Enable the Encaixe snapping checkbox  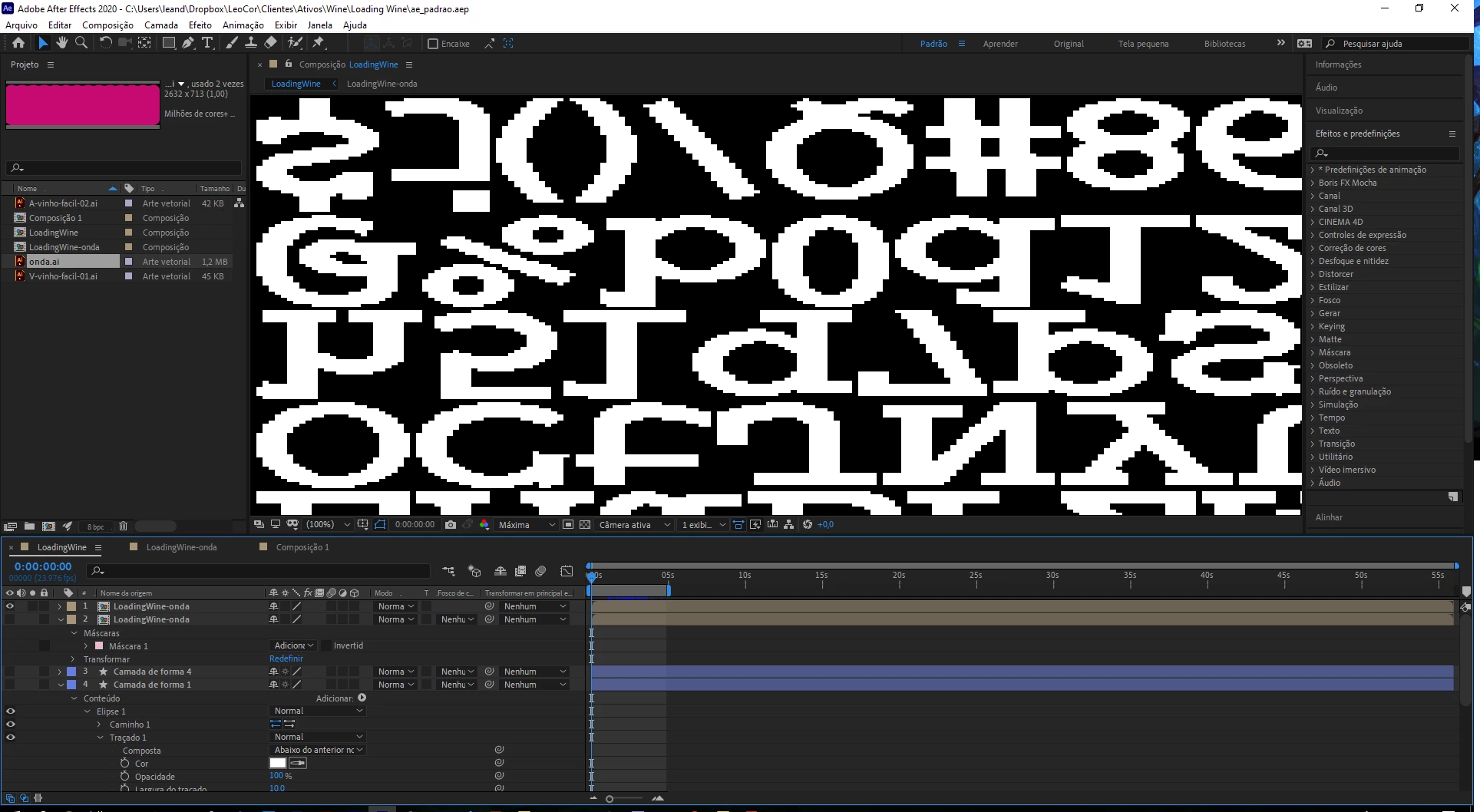[433, 44]
